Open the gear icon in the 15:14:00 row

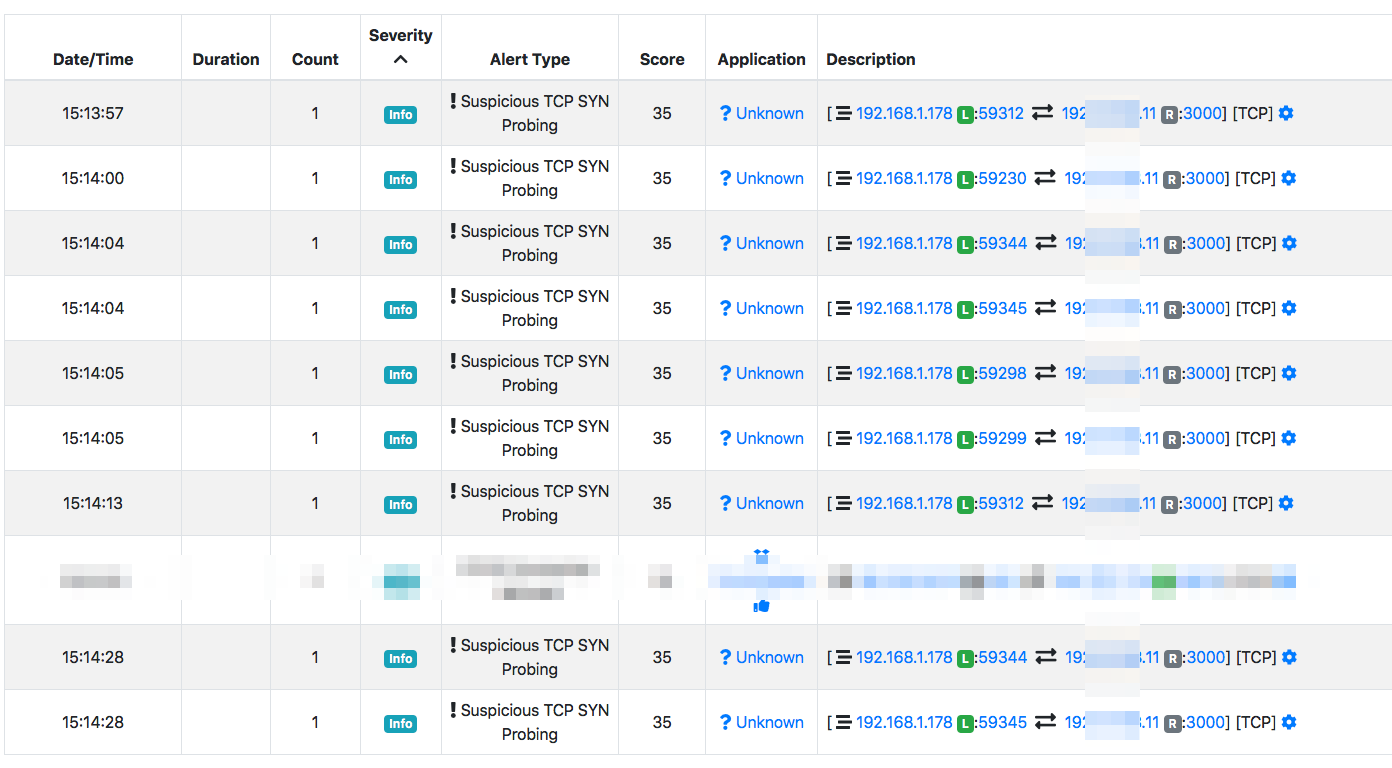click(x=1289, y=178)
